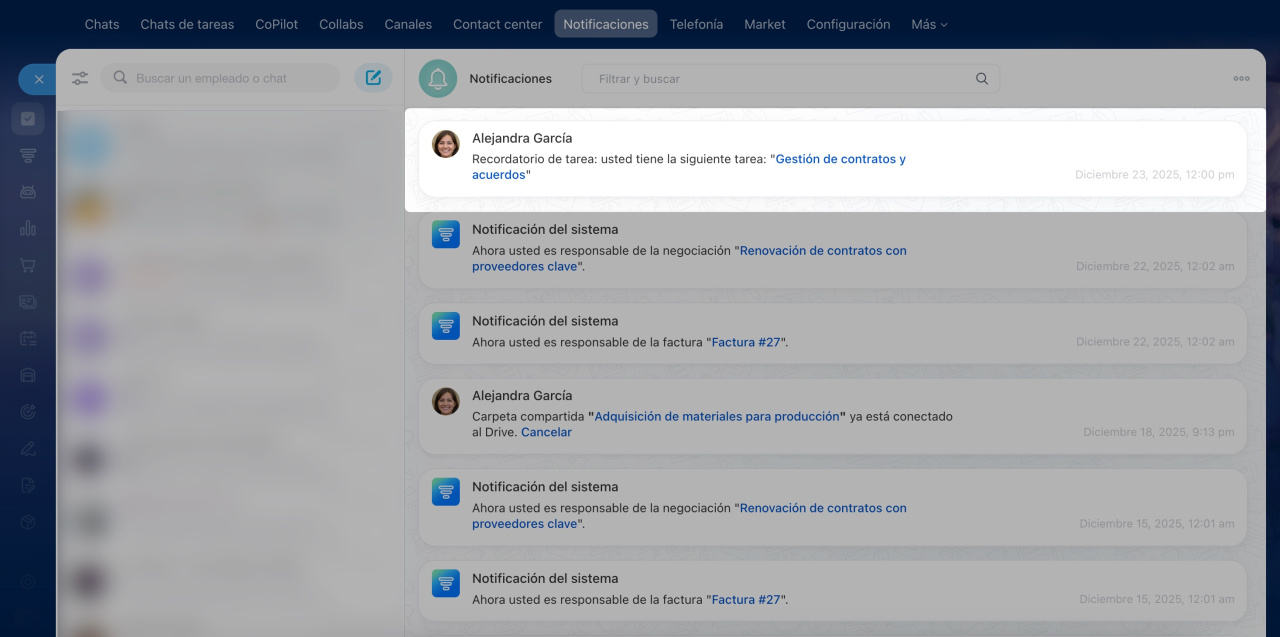Open the tasks checkmark icon in left sidebar

(x=28, y=119)
